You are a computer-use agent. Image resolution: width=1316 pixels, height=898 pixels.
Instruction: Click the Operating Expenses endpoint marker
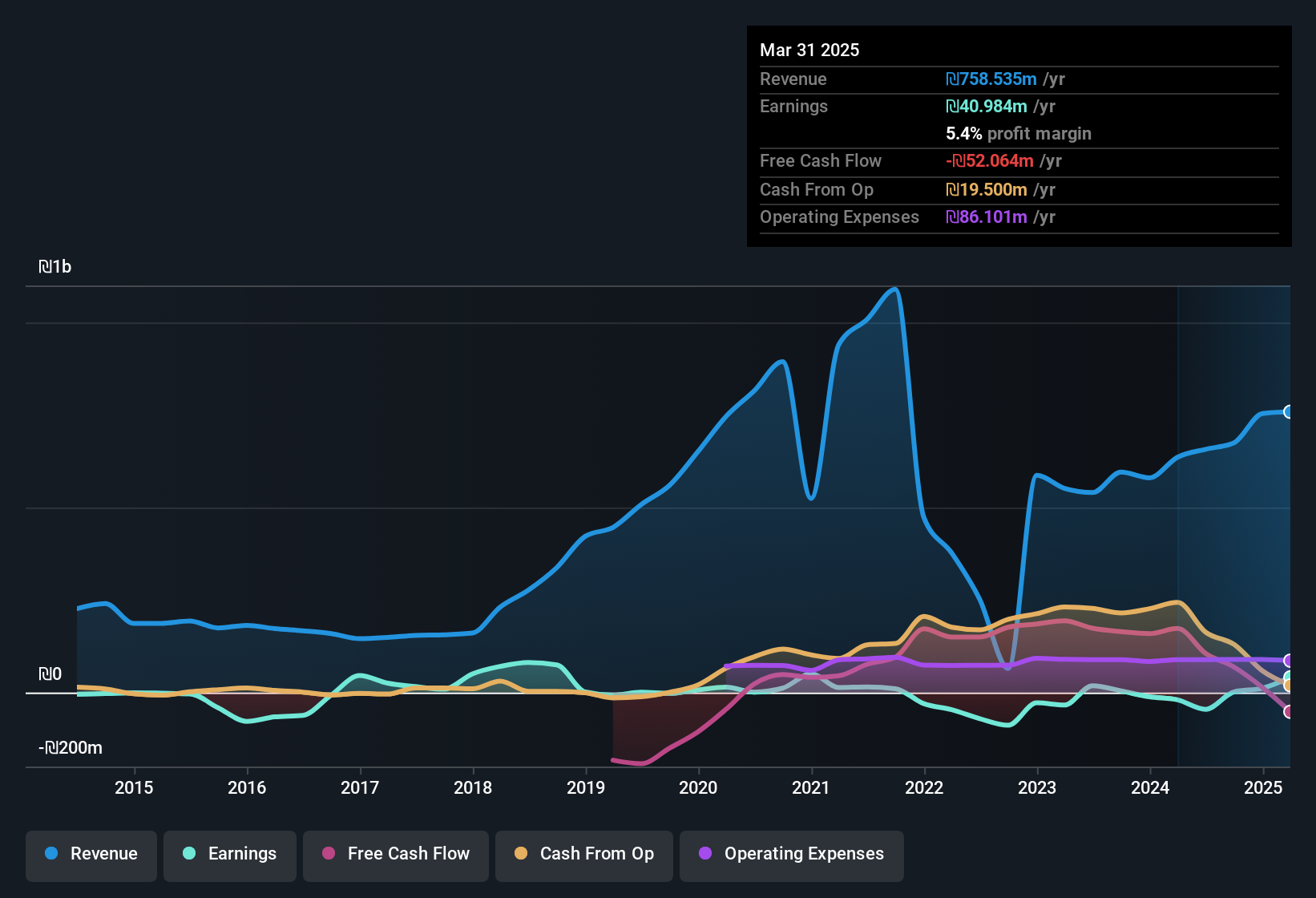(x=1289, y=661)
